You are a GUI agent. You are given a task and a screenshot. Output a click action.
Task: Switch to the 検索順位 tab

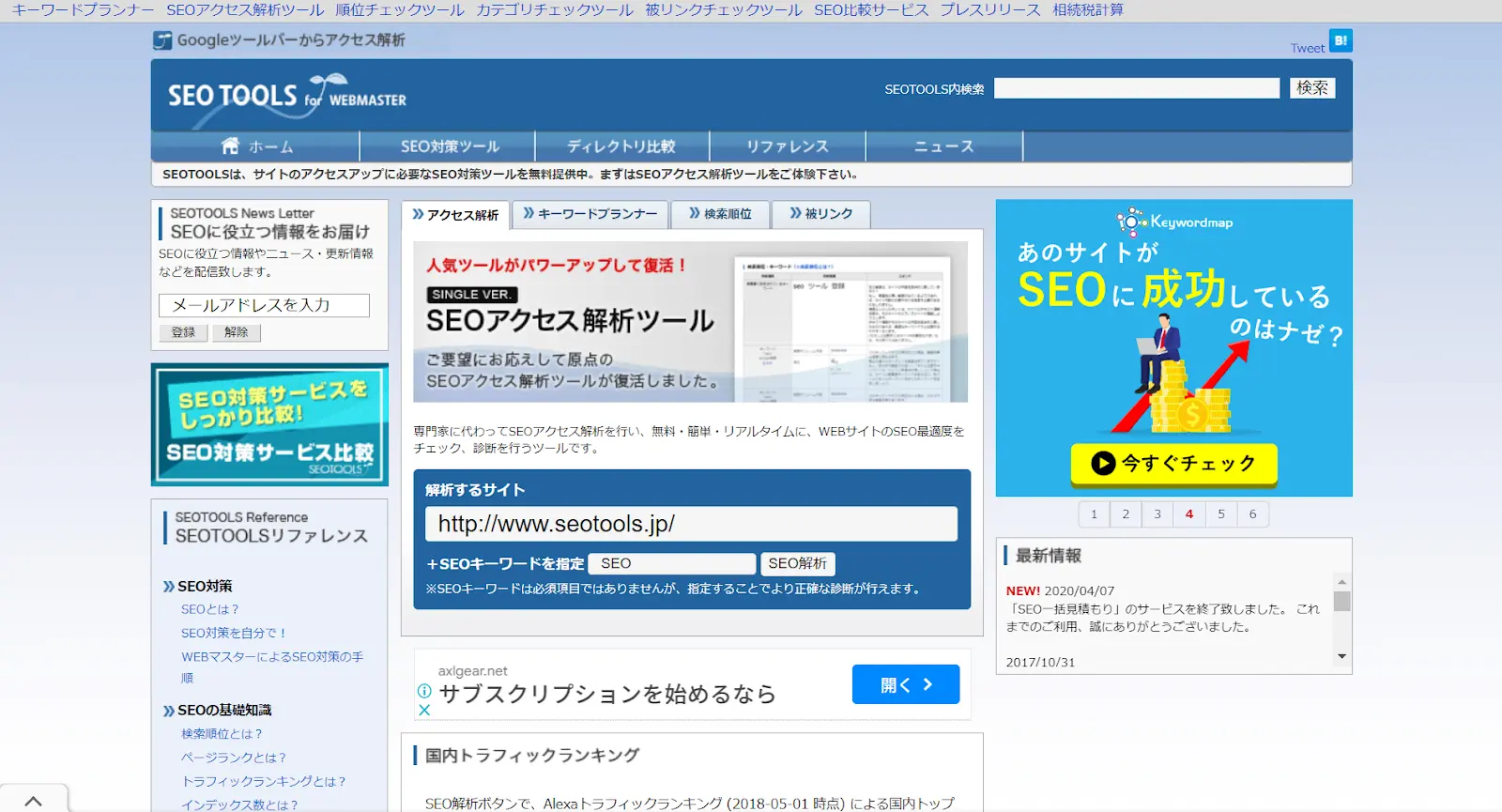click(720, 214)
